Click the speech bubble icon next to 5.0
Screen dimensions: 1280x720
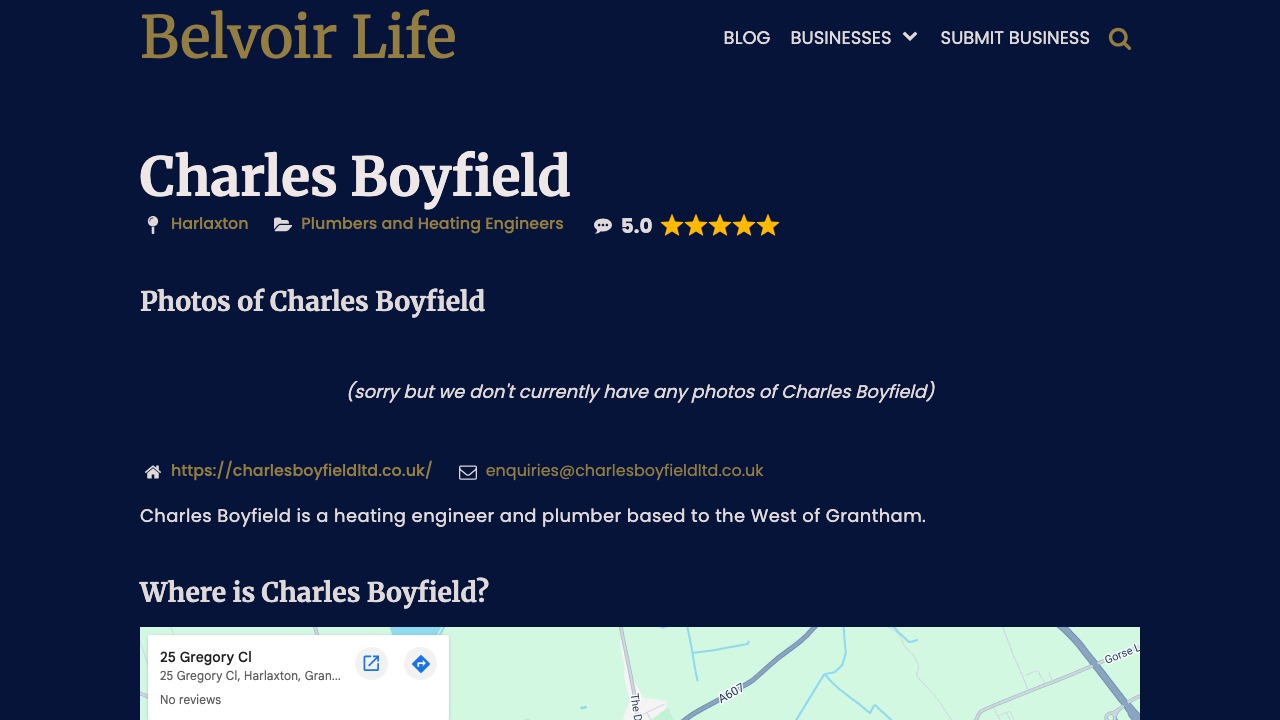pyautogui.click(x=603, y=225)
